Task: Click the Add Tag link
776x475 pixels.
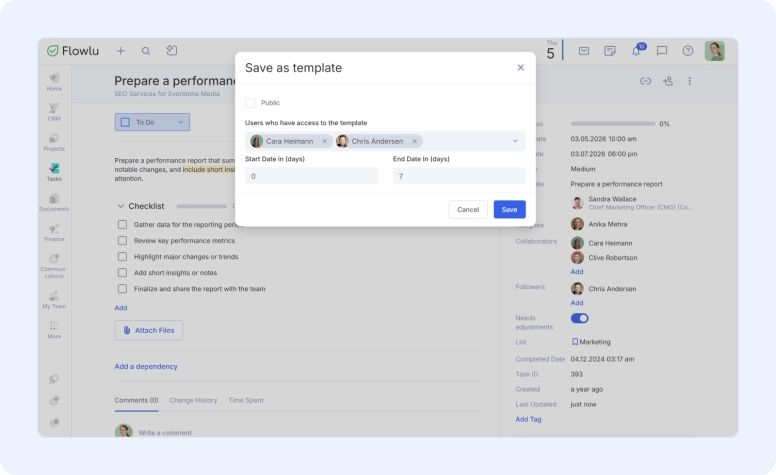Action: (x=529, y=420)
